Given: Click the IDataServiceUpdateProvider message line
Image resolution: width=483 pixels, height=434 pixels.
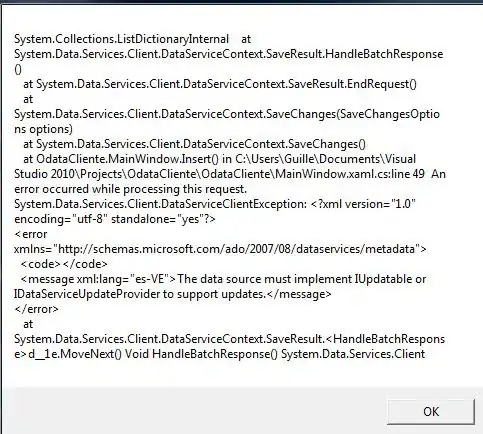Looking at the screenshot, I should (x=173, y=294).
